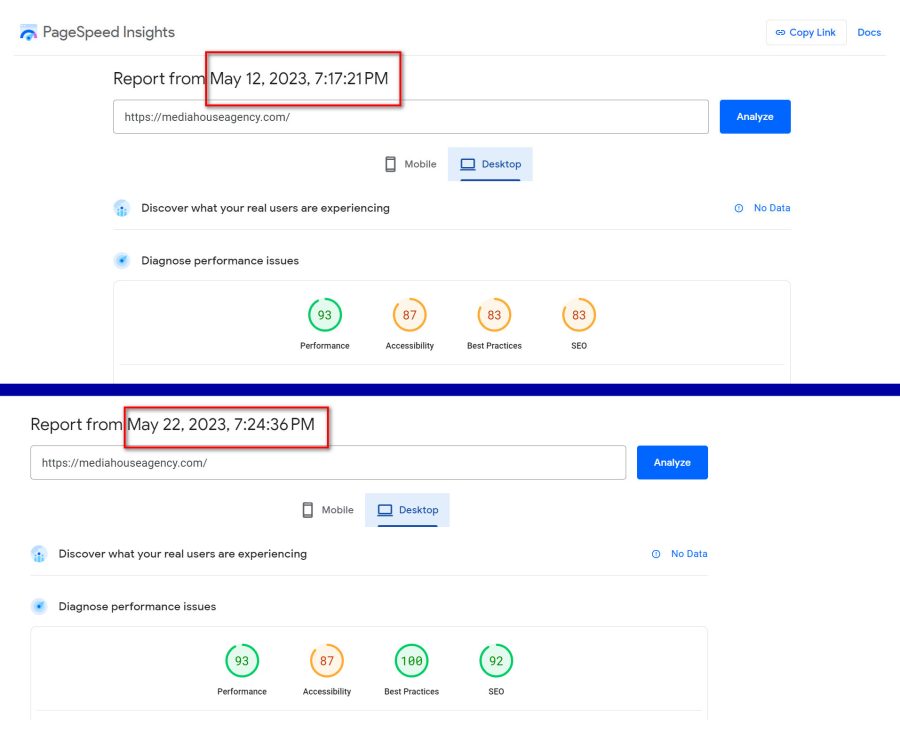Click the Performance 93 gauge in the May 12 report
900x734 pixels.
click(x=325, y=314)
